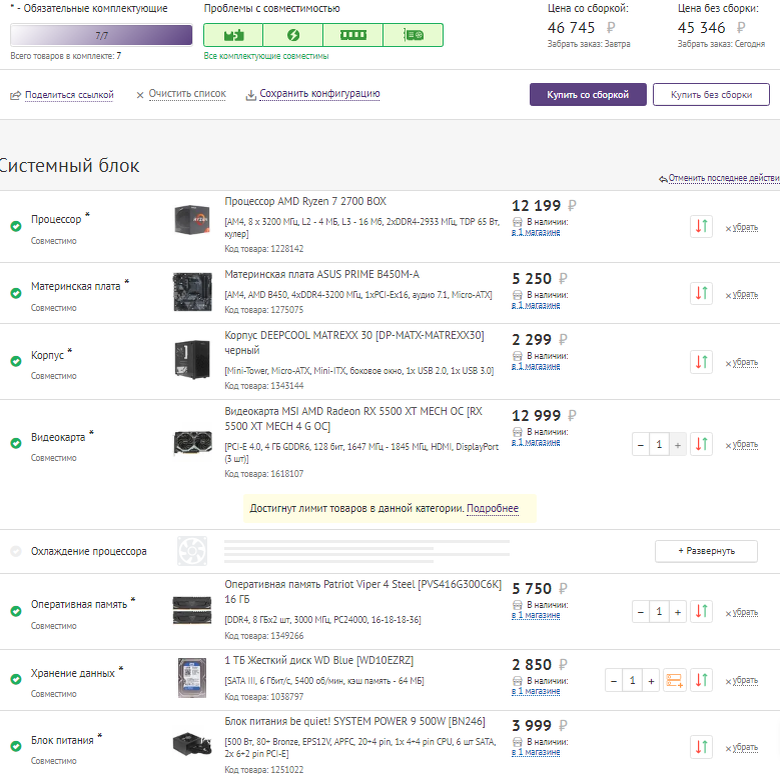Open Материнская плата ASUS PRIME B450M-A title
Screen dimensions: 780x774
pos(322,275)
